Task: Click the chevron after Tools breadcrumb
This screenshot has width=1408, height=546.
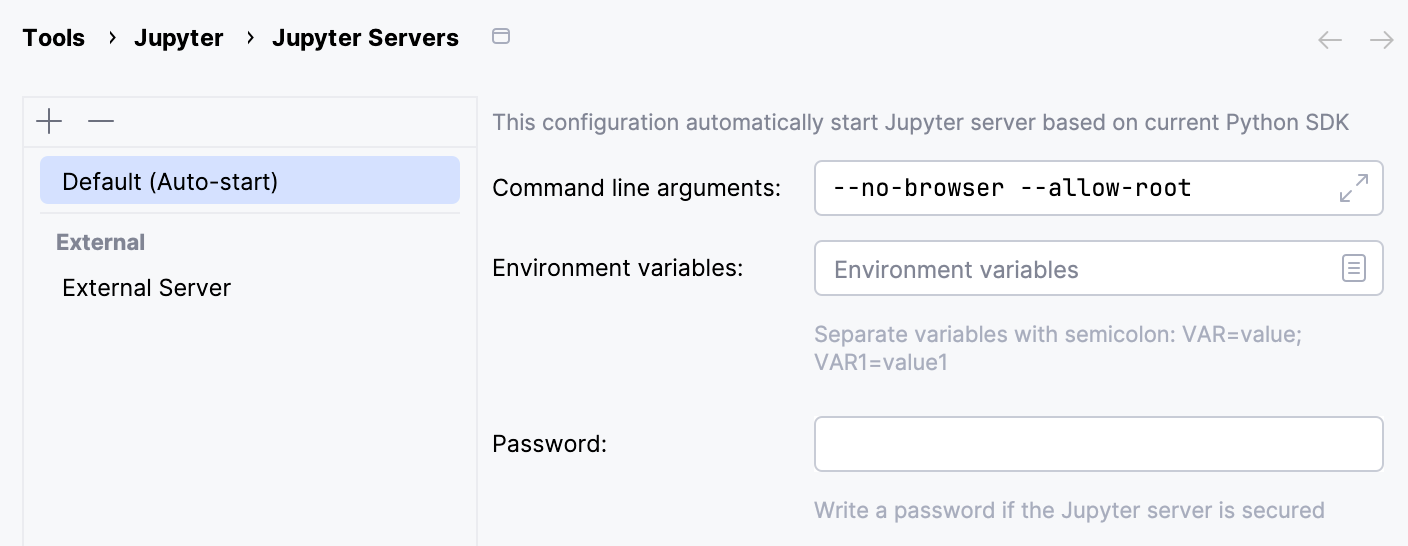Action: coord(113,38)
